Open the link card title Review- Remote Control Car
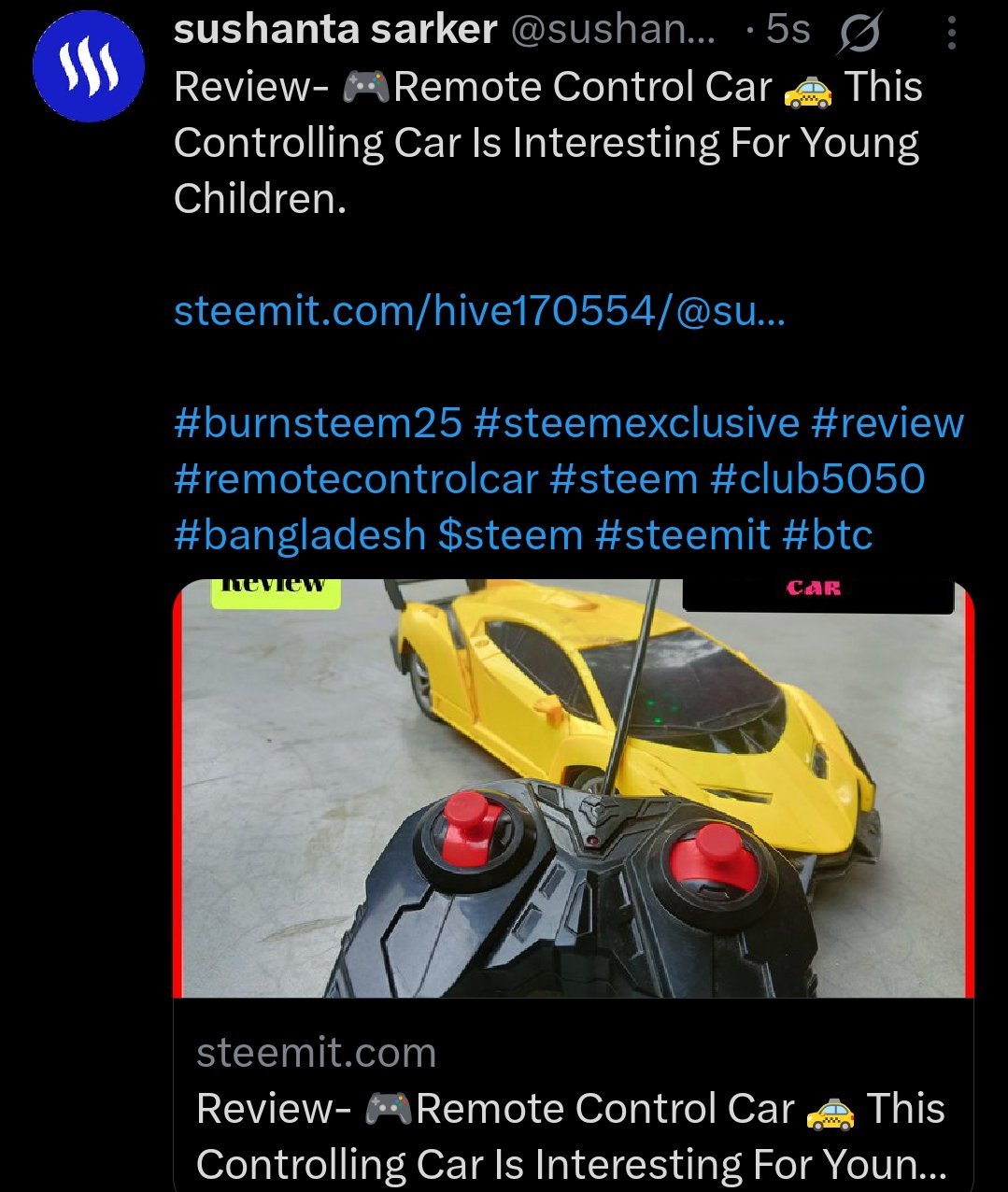 (x=572, y=1137)
